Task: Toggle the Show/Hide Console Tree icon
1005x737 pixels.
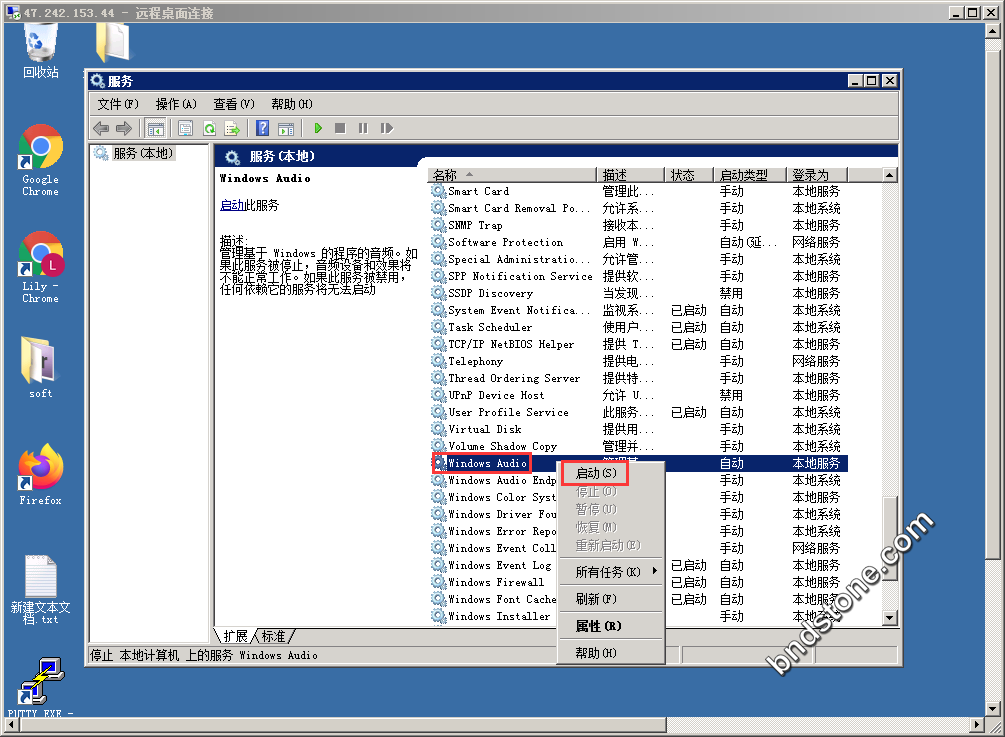Action: [155, 128]
